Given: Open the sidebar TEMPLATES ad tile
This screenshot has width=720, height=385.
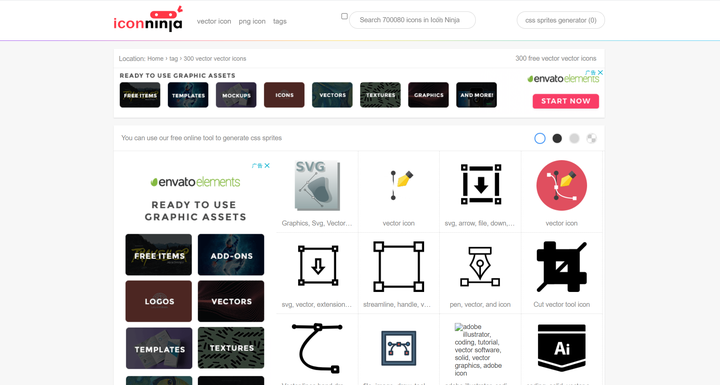Looking at the screenshot, I should (159, 348).
